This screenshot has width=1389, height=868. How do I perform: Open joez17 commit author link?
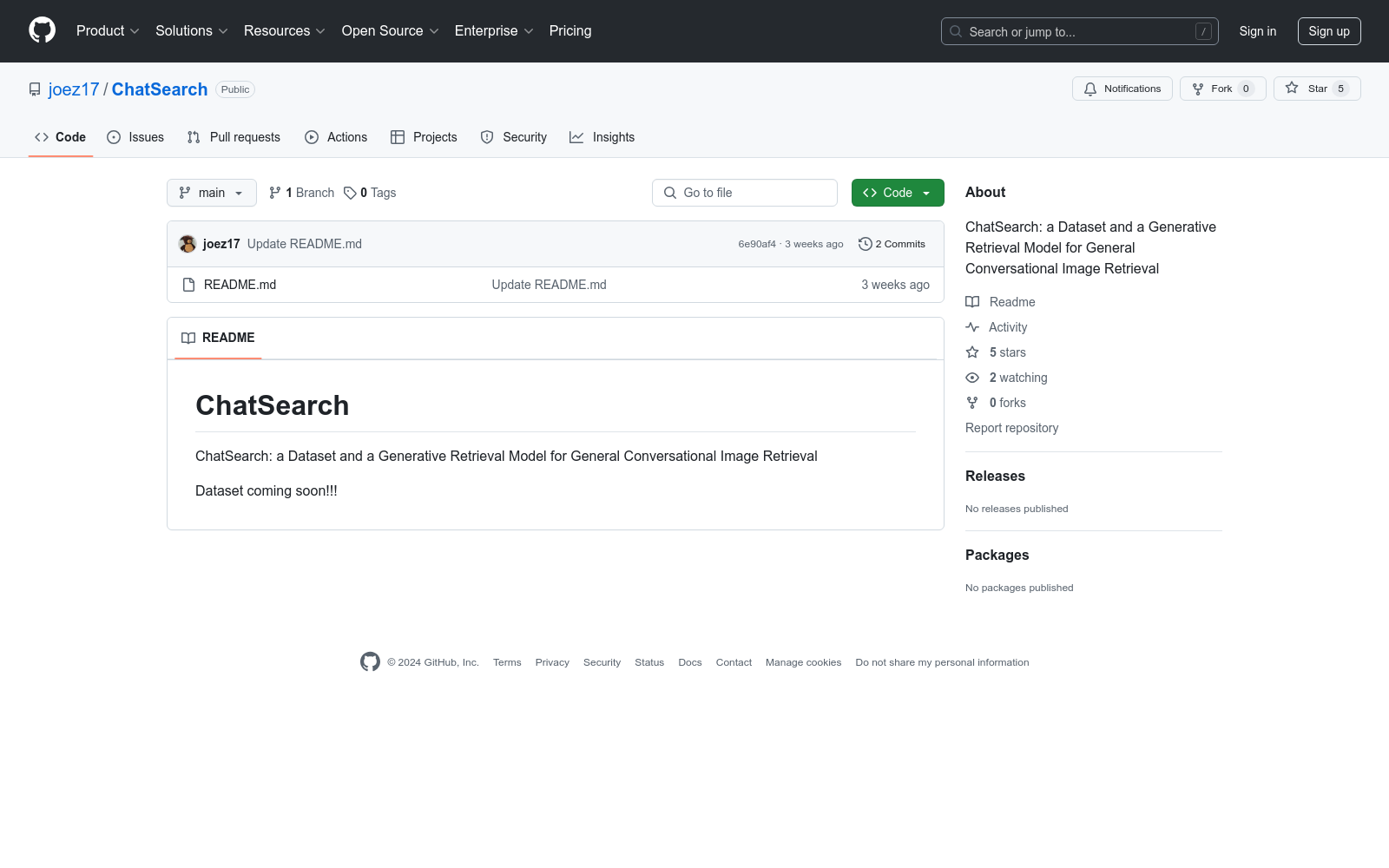pyautogui.click(x=221, y=244)
